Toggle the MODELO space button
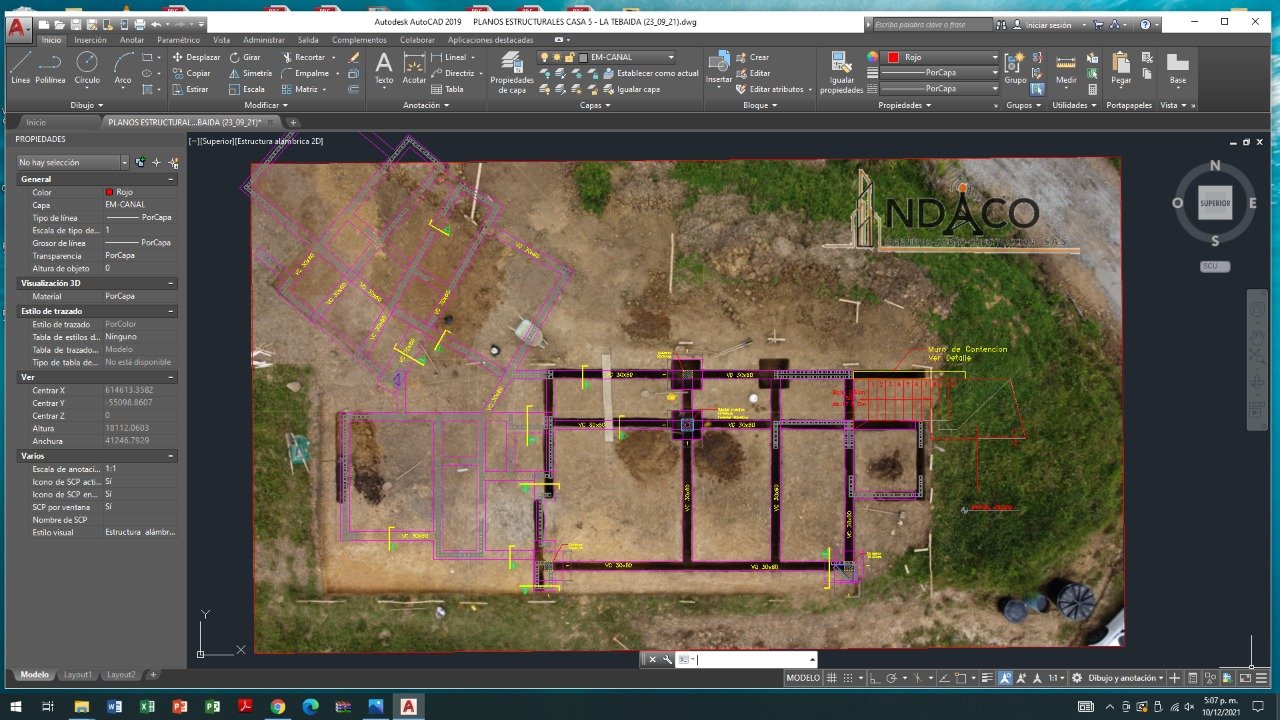The height and width of the screenshot is (720, 1280). point(803,678)
